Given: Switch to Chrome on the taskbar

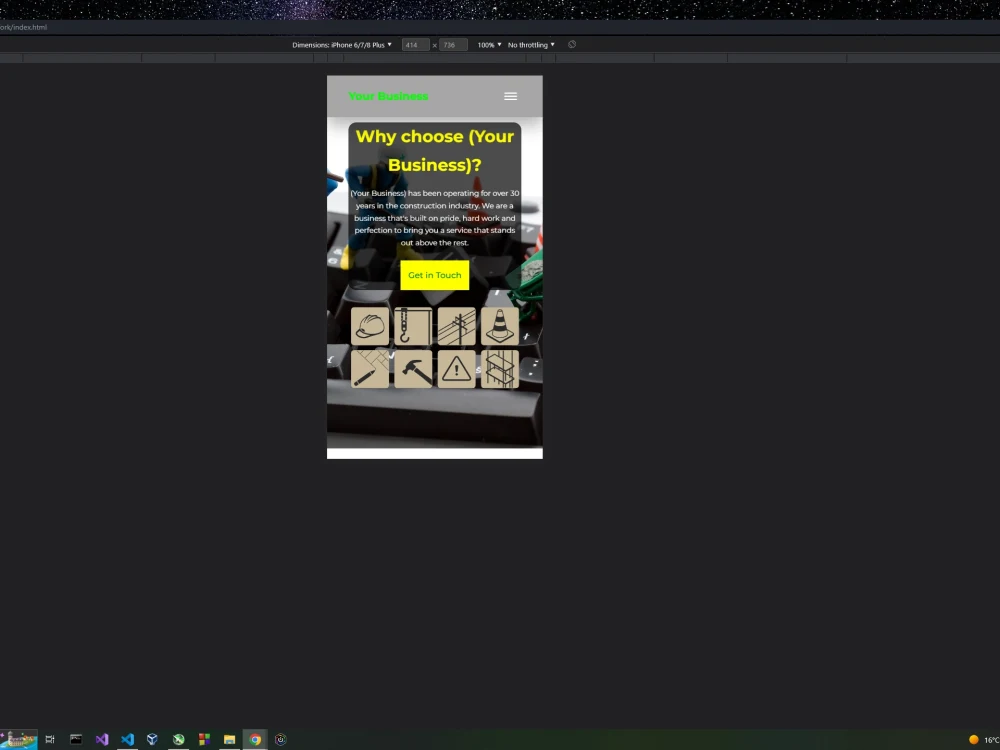Looking at the screenshot, I should 255,739.
